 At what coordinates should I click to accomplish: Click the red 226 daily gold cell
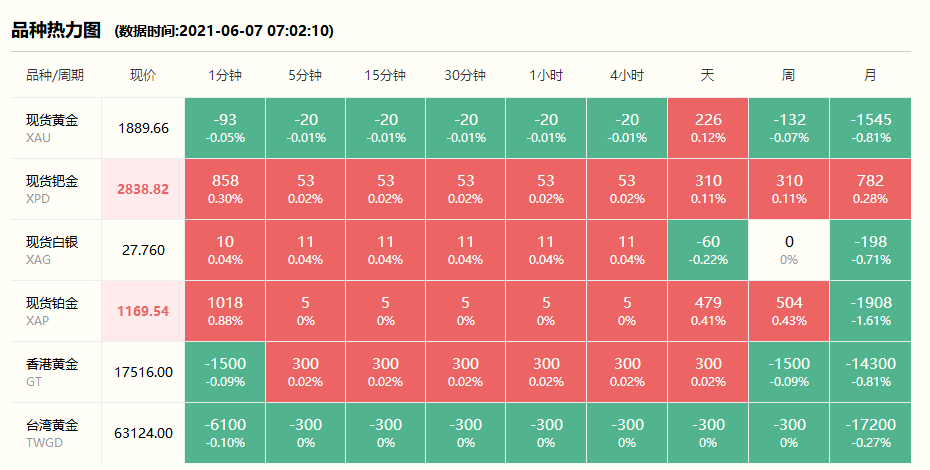click(x=708, y=128)
